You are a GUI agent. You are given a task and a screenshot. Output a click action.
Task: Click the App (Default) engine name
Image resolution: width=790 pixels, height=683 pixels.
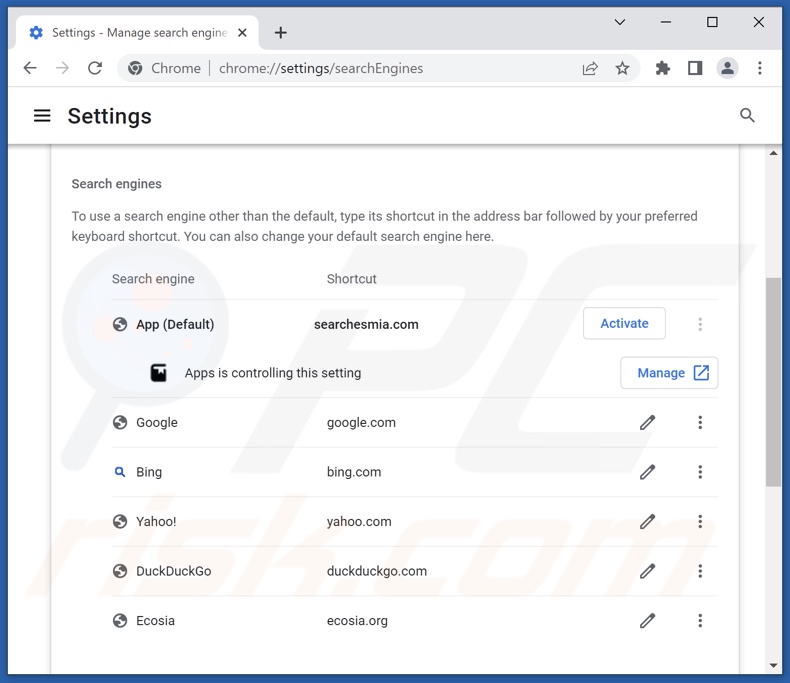click(x=175, y=324)
